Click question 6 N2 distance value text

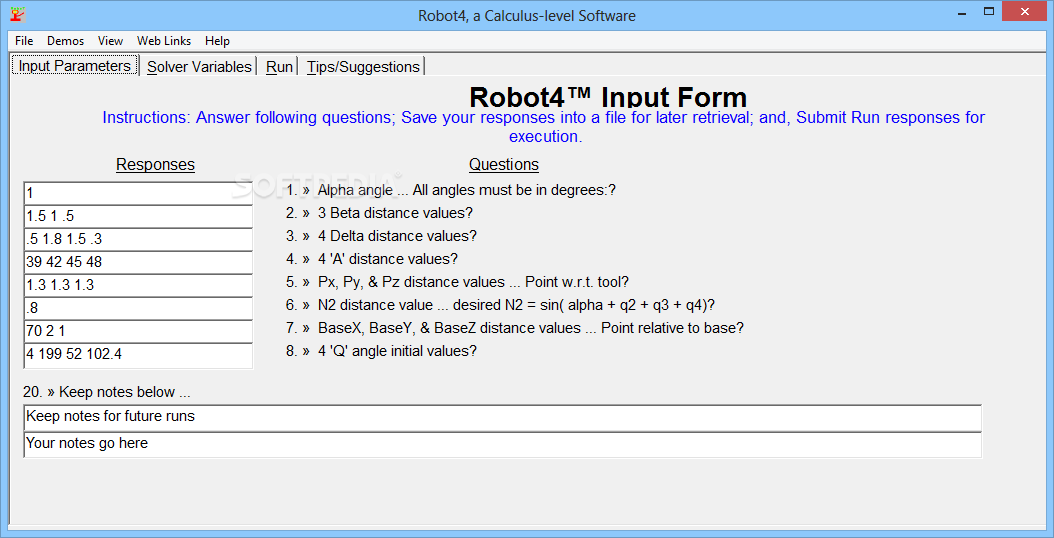point(516,305)
